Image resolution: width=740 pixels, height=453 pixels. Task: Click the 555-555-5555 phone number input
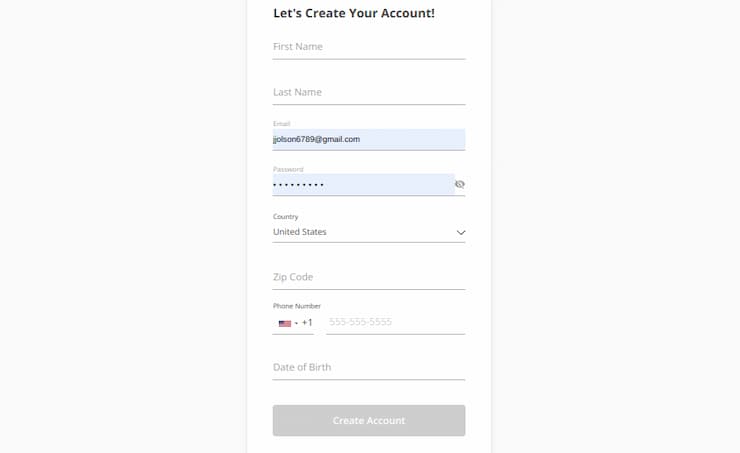tap(395, 322)
